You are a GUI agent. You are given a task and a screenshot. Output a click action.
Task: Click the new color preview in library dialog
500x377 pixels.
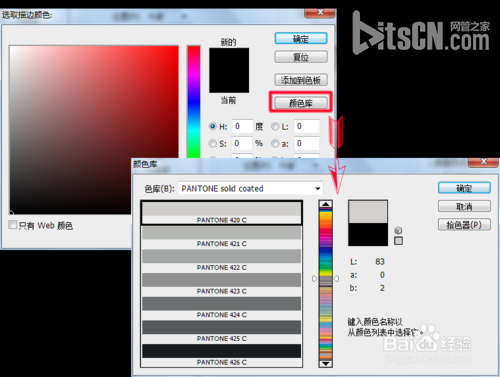tap(368, 212)
